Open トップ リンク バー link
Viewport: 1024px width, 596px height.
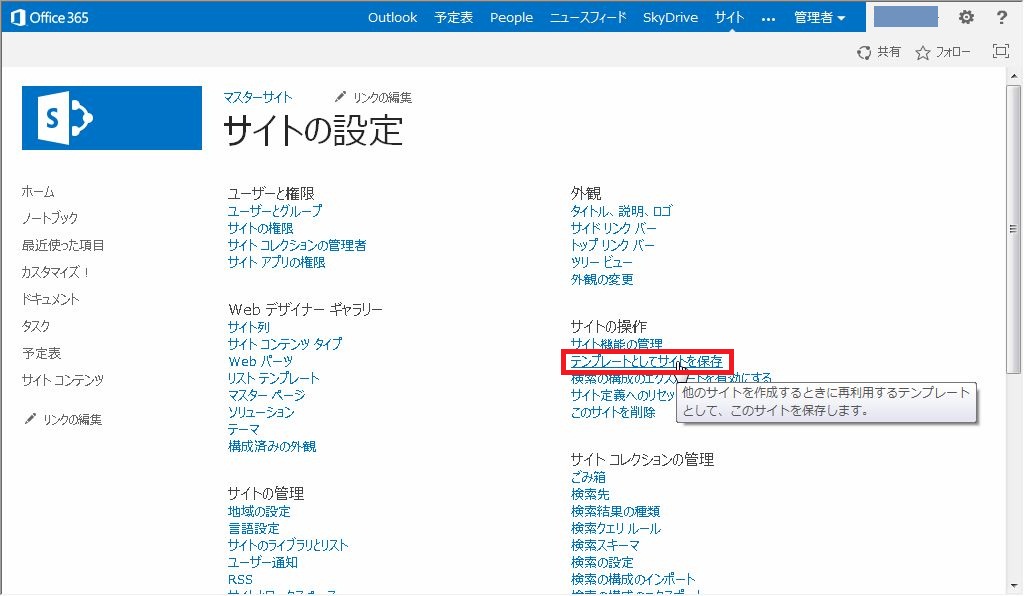[x=612, y=245]
